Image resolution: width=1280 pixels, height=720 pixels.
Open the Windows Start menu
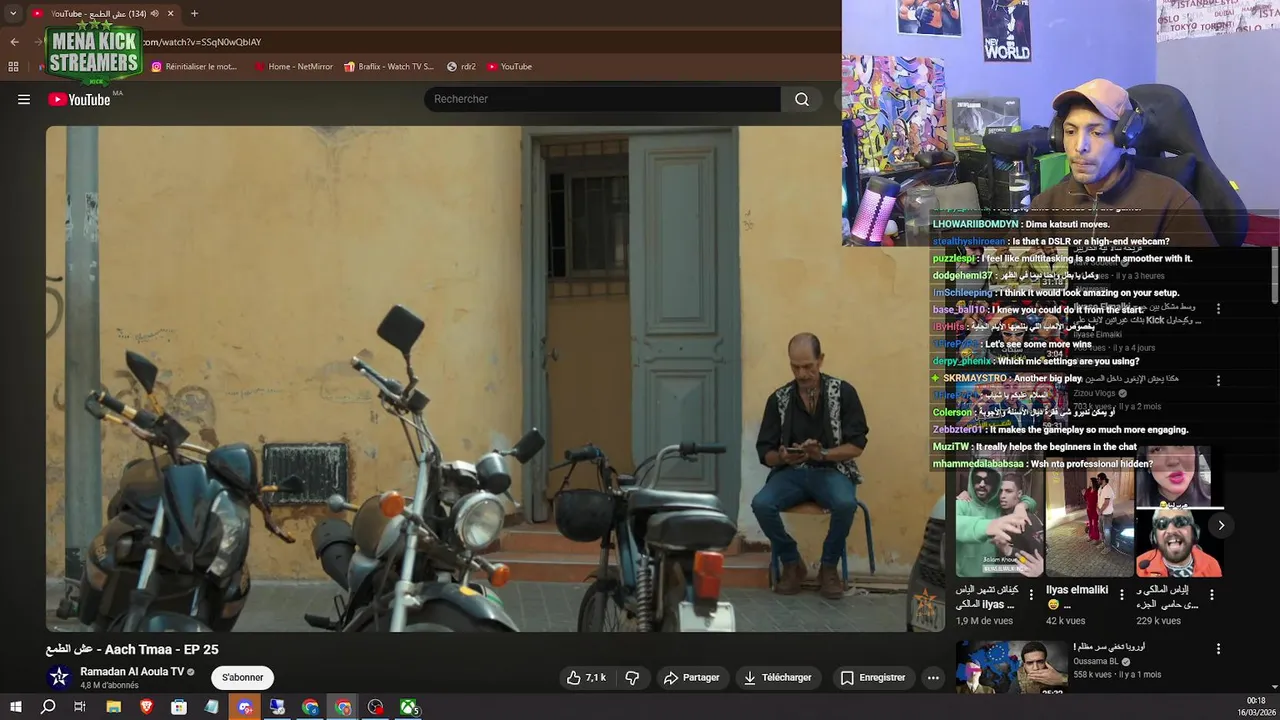(x=15, y=707)
